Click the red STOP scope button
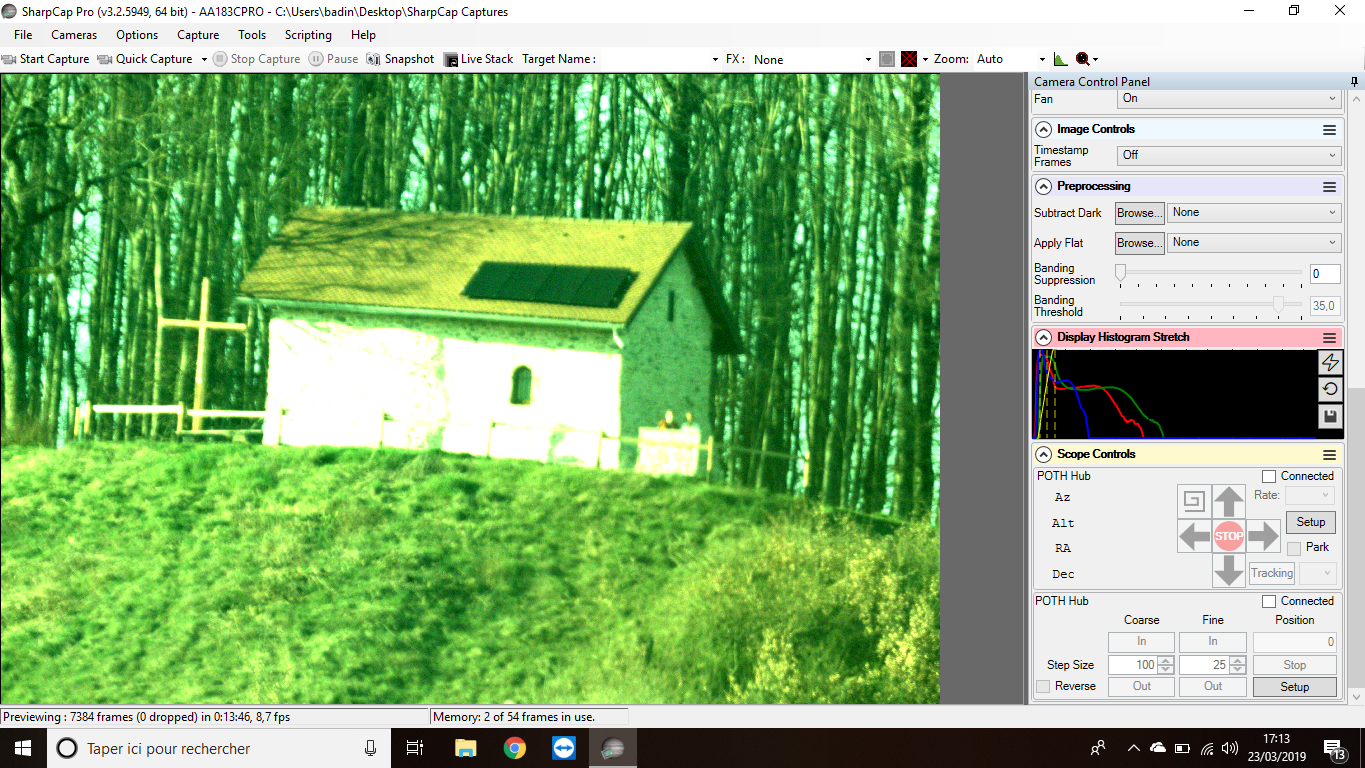This screenshot has width=1365, height=768. [x=1228, y=536]
